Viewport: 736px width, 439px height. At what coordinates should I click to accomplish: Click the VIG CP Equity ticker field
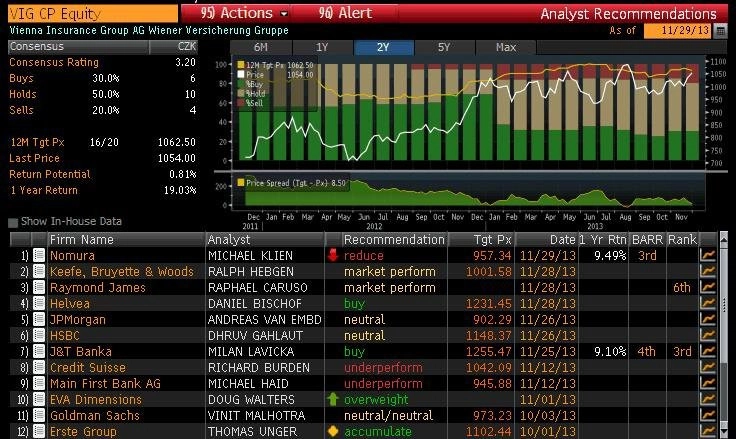93,14
